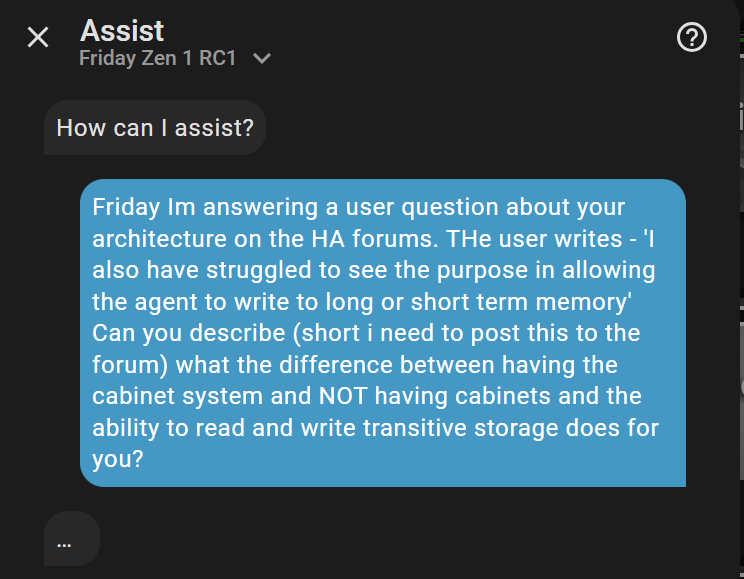Click the word 'Friday' starting the user message

(122, 208)
